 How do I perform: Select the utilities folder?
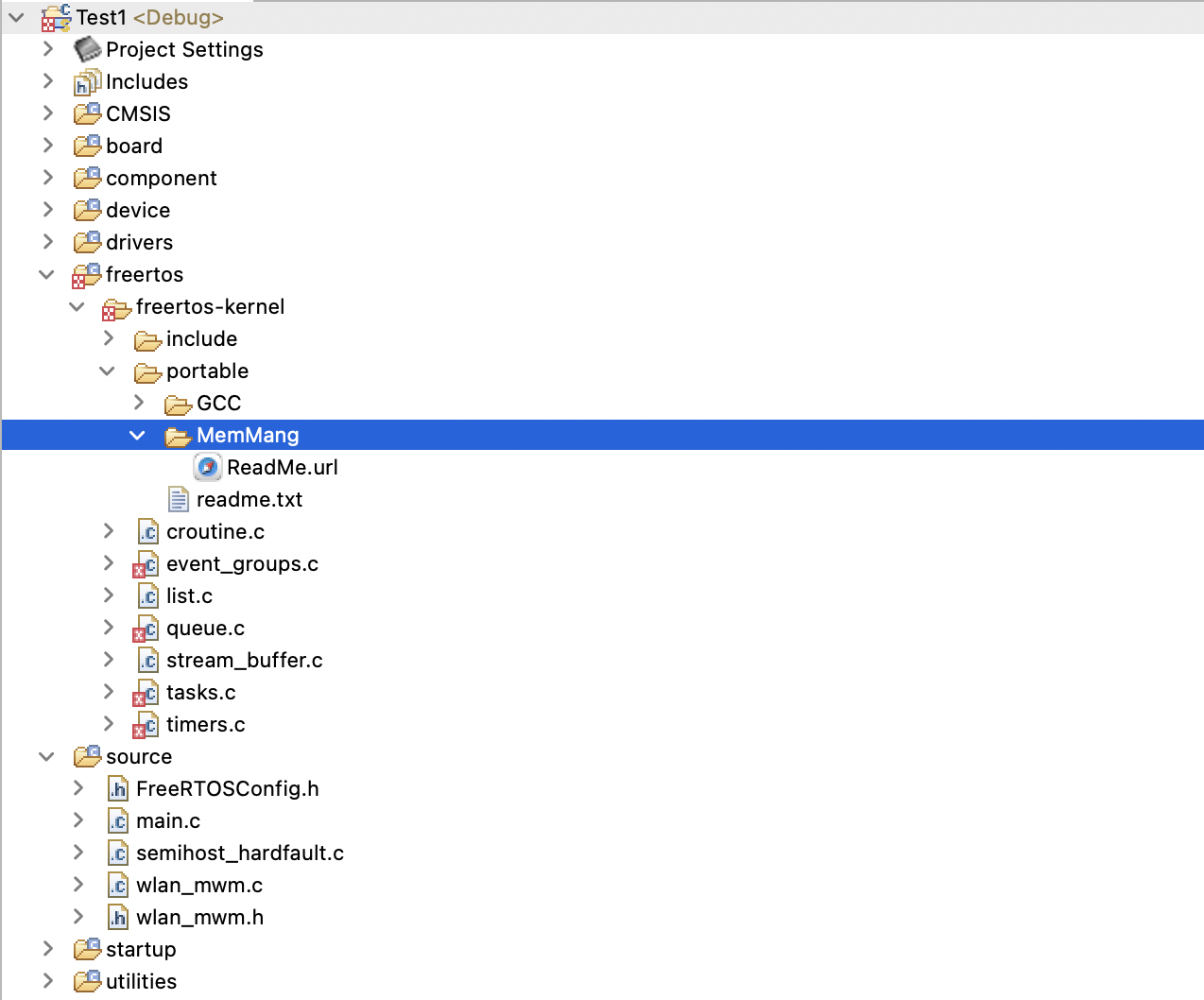tap(140, 981)
